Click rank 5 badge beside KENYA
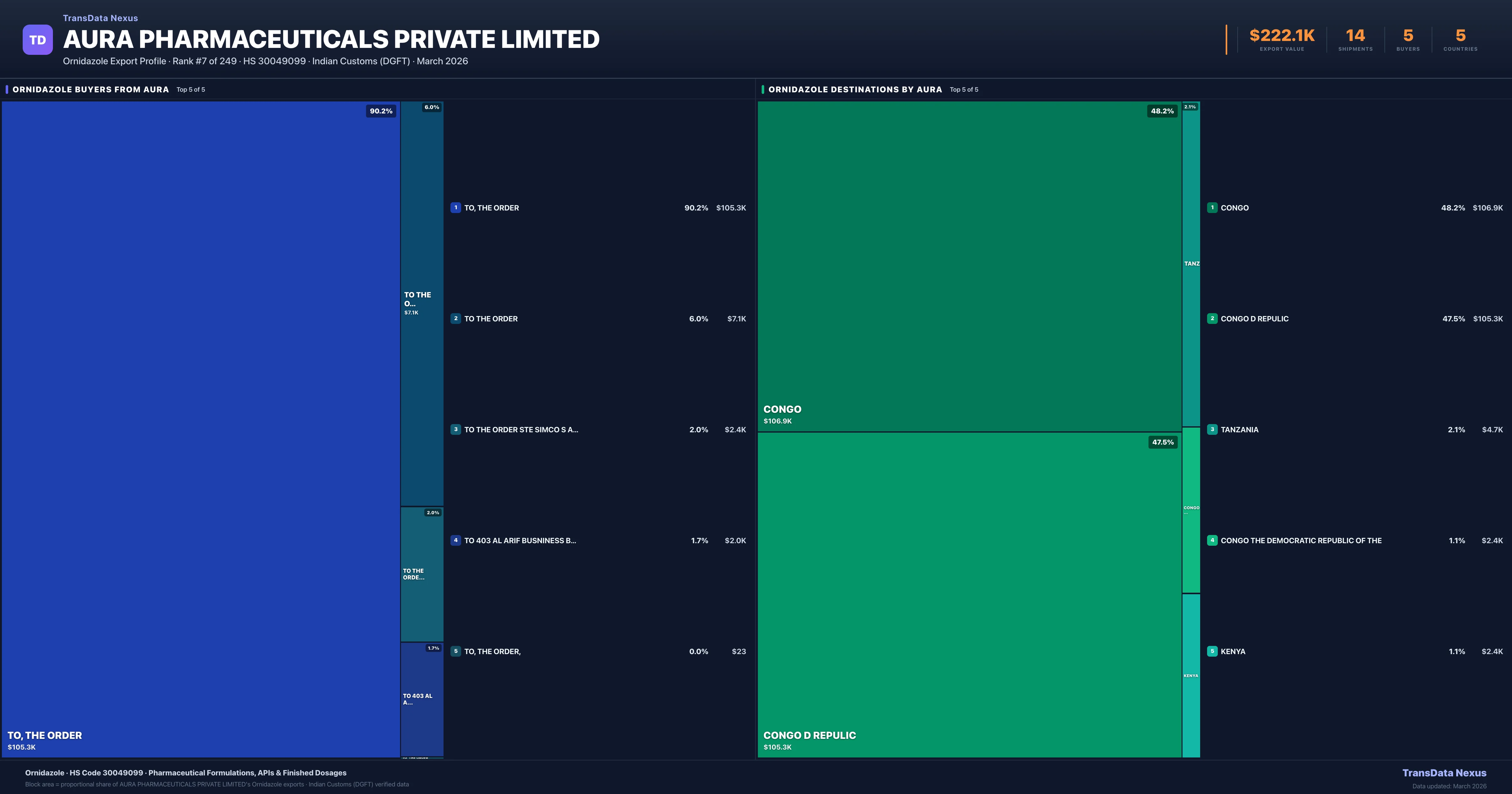1512x794 pixels. pyautogui.click(x=1212, y=651)
